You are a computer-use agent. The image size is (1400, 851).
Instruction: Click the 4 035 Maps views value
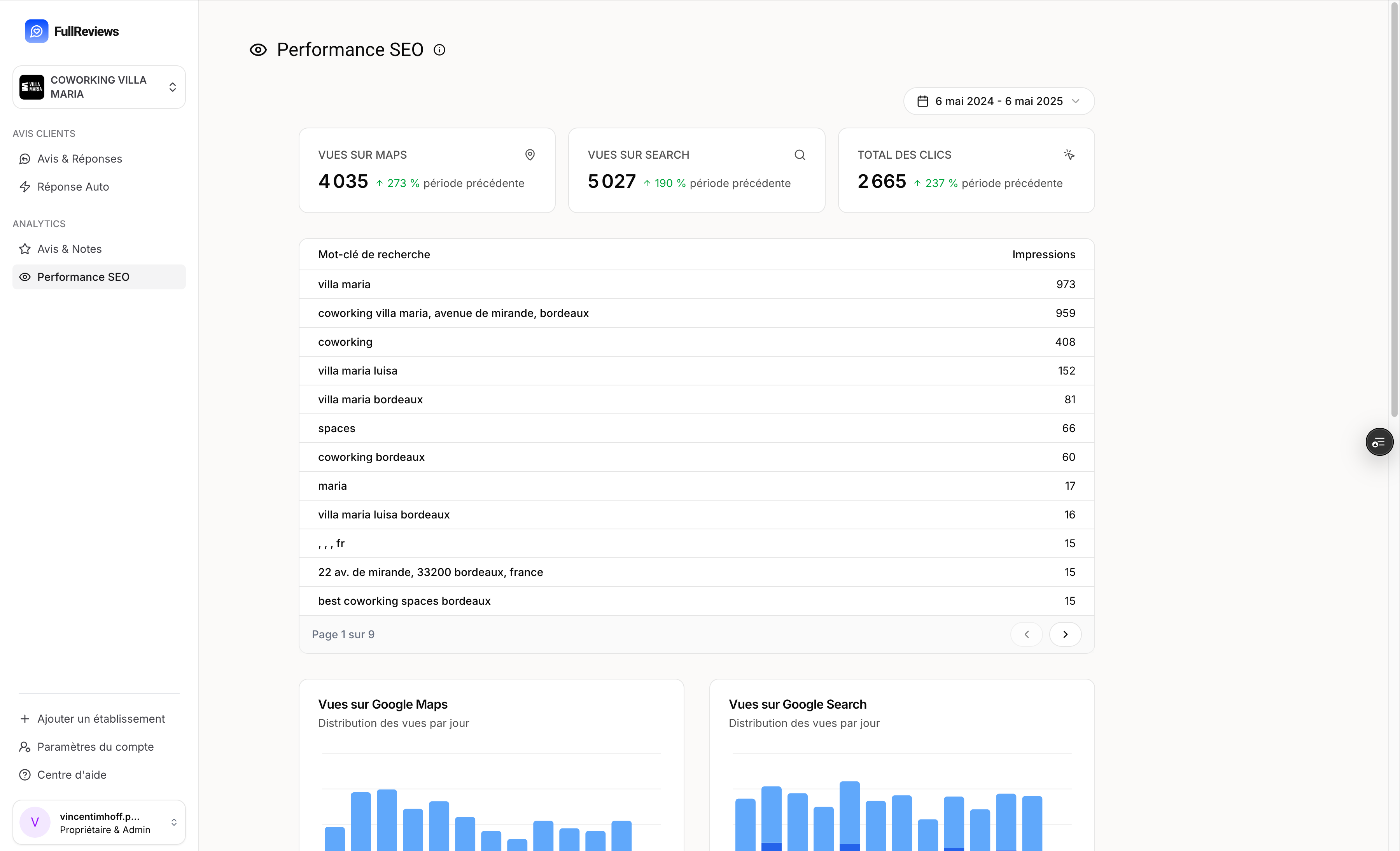coord(343,181)
